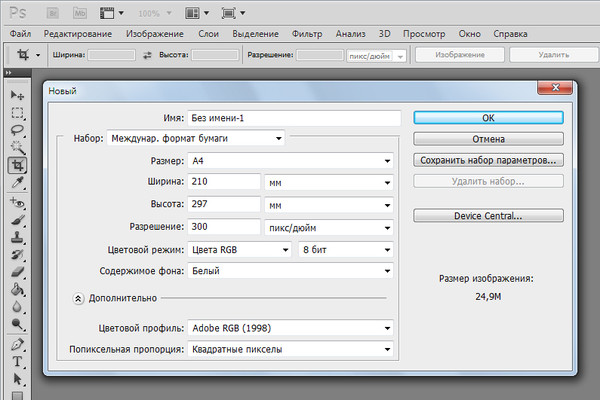Open the Анализ menu

click(351, 34)
